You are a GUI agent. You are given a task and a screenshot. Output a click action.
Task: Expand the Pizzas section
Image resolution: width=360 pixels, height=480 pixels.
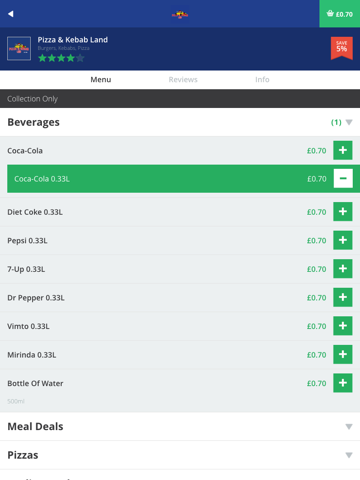(349, 455)
